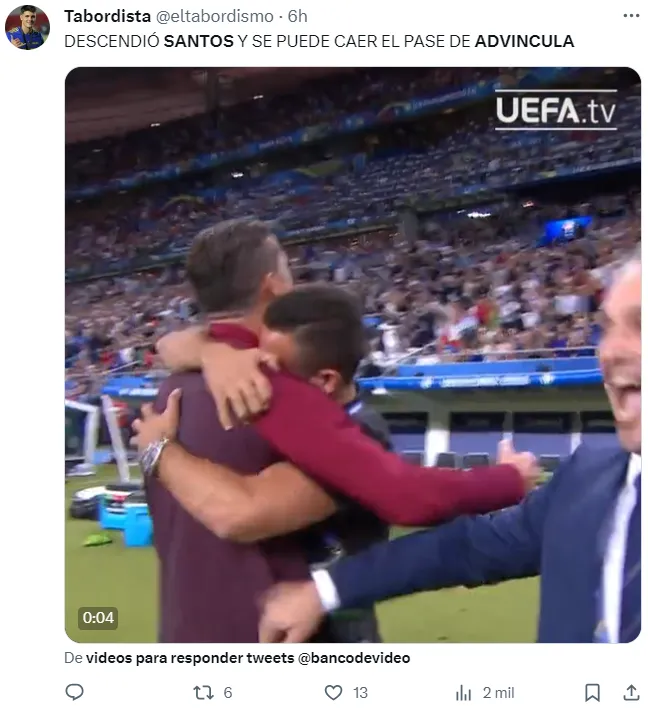648x722 pixels.
Task: Open analytics via the bar chart icon
Action: tap(463, 693)
